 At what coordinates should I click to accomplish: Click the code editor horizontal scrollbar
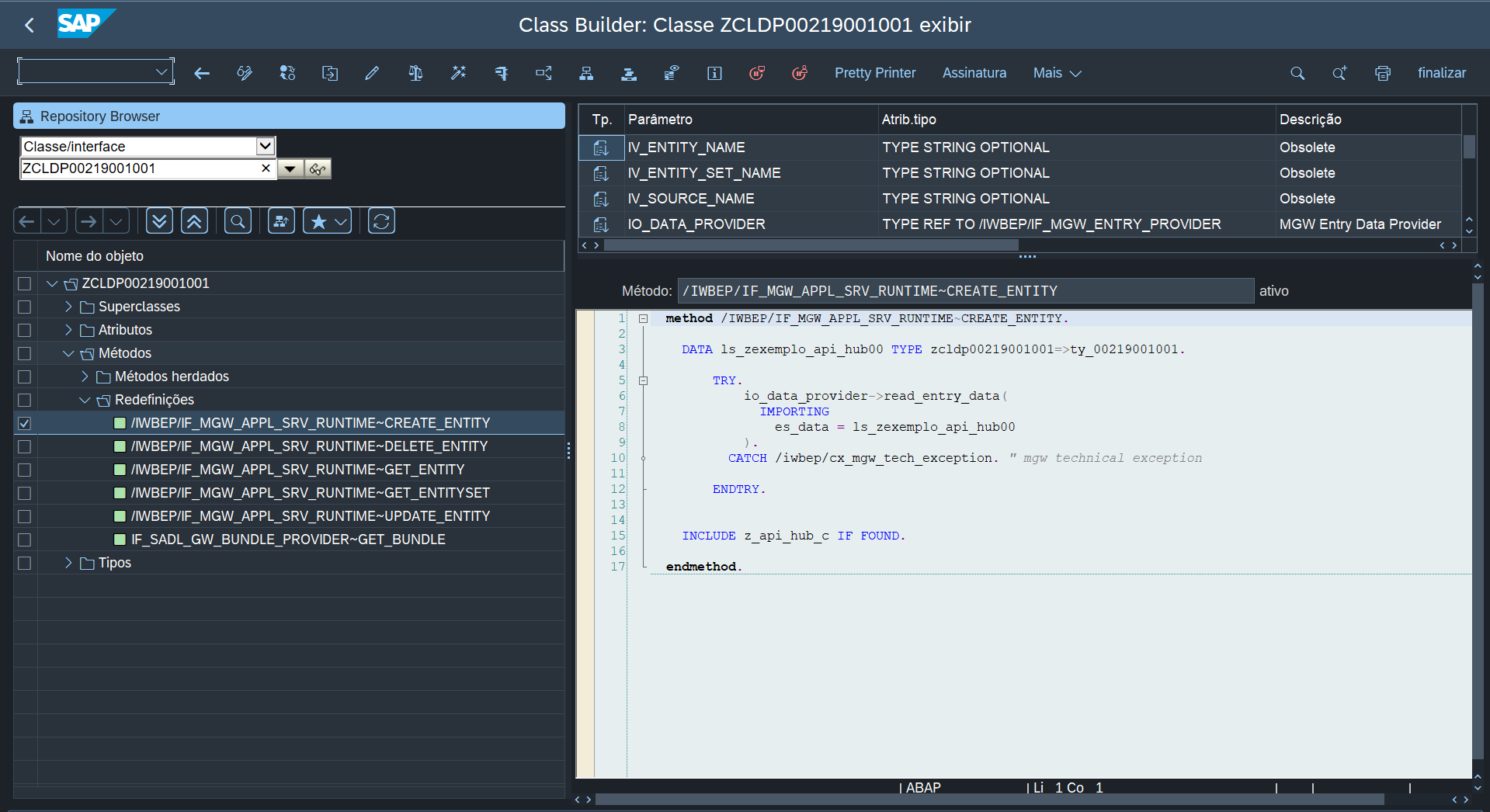tap(988, 800)
